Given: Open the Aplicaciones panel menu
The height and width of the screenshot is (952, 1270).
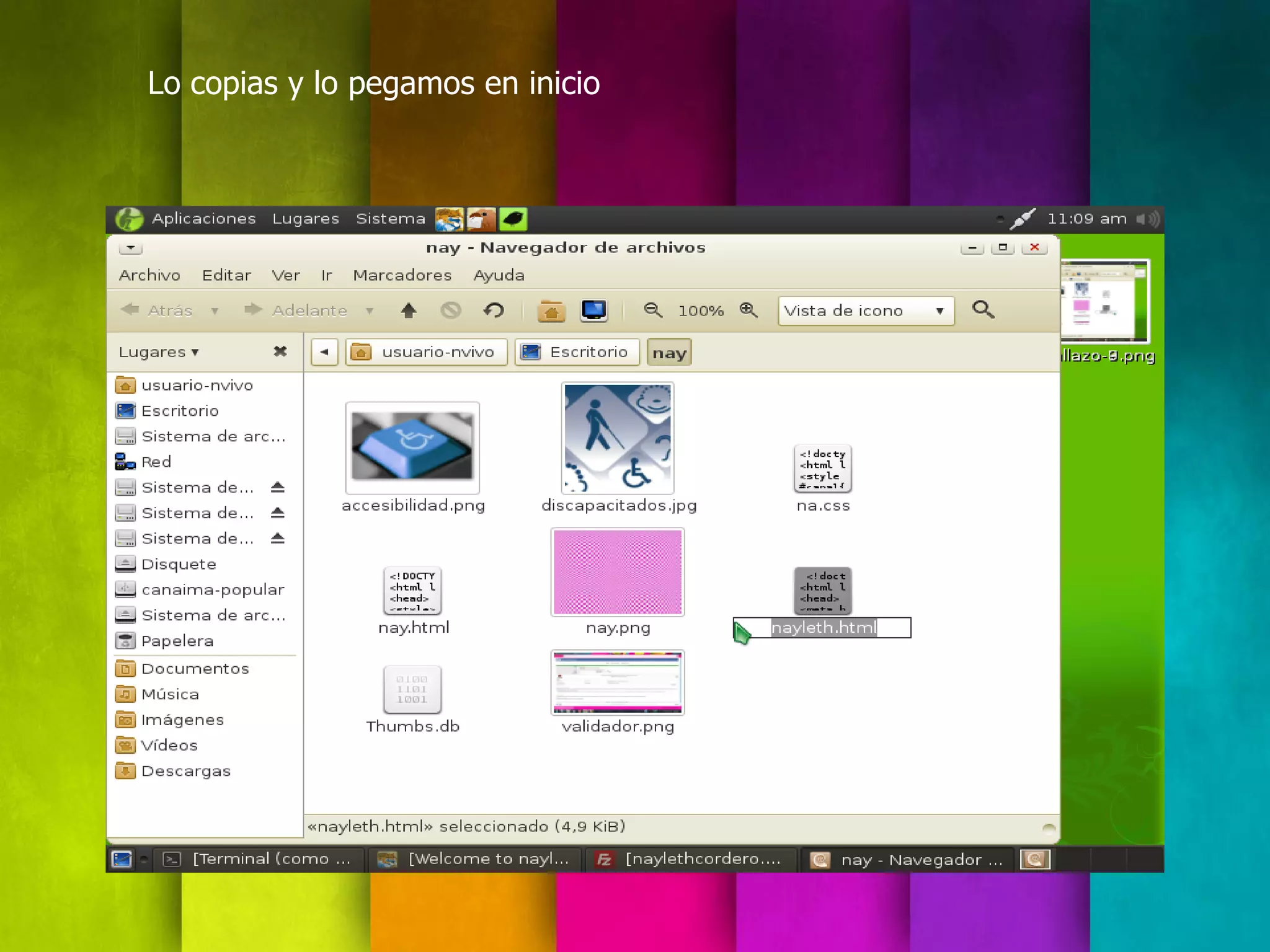Looking at the screenshot, I should 204,219.
